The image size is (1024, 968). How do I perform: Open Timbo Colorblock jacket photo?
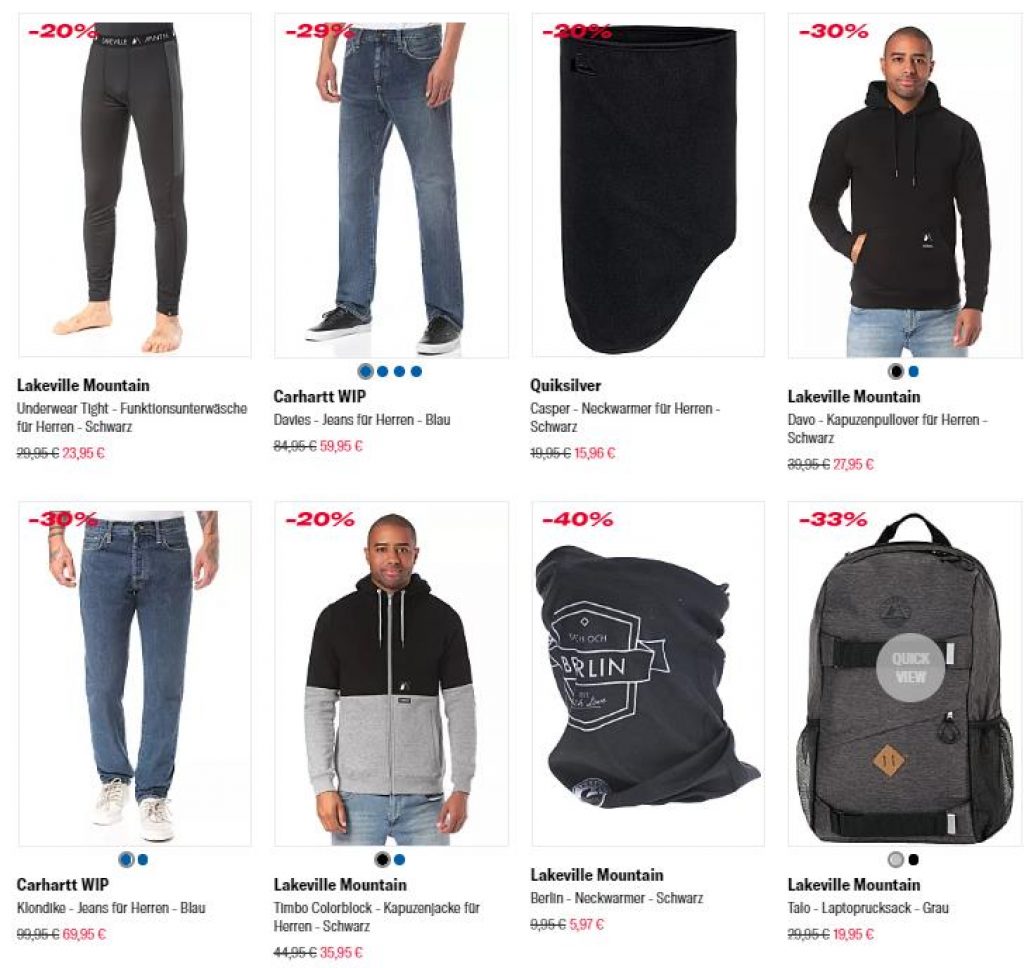[391, 674]
